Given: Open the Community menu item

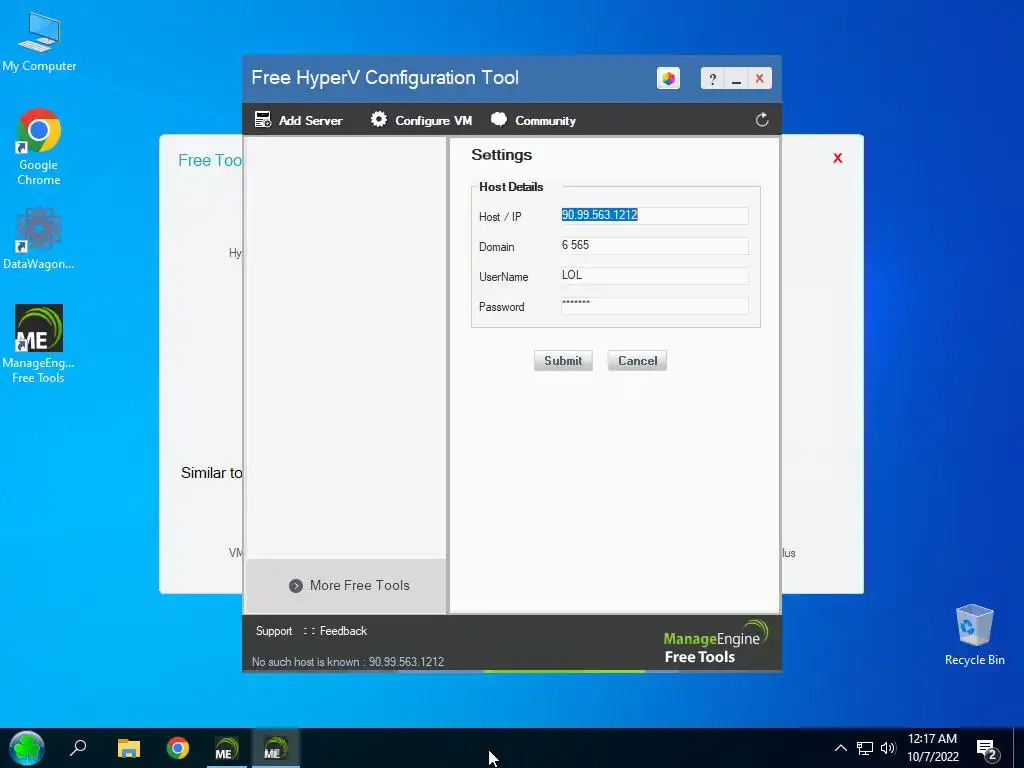Looking at the screenshot, I should 534,120.
